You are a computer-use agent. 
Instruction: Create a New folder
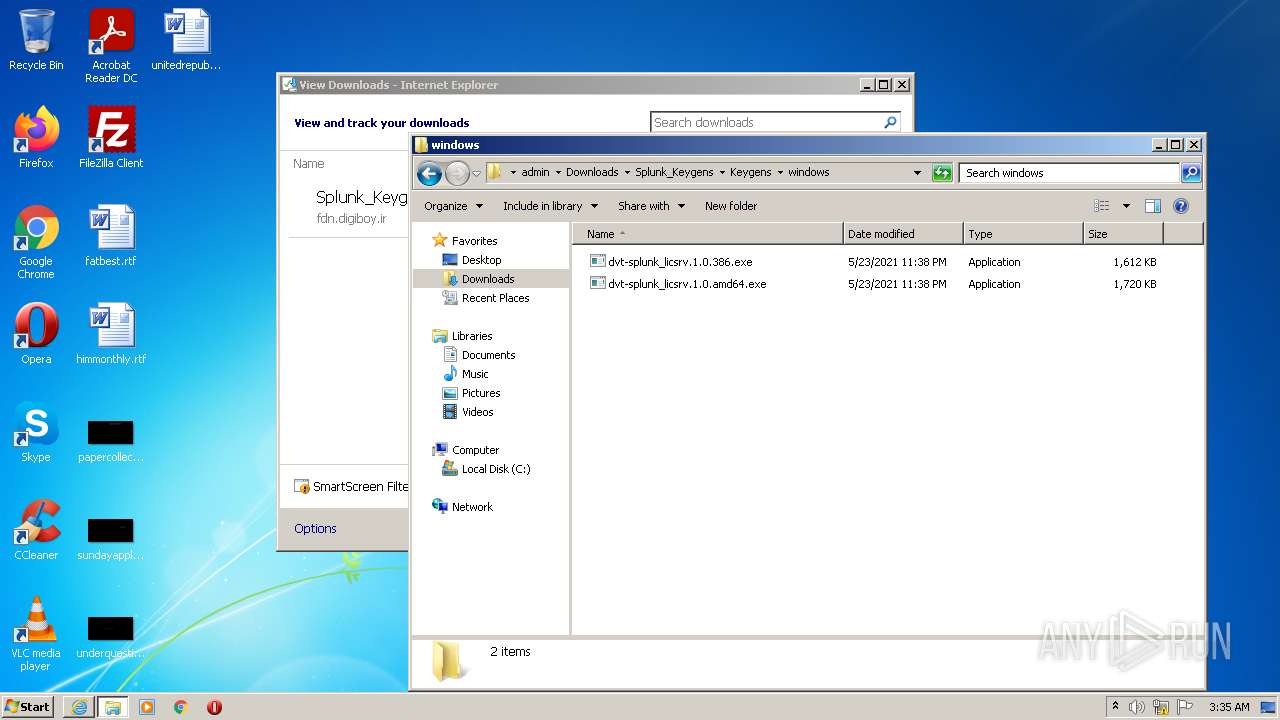(x=731, y=206)
